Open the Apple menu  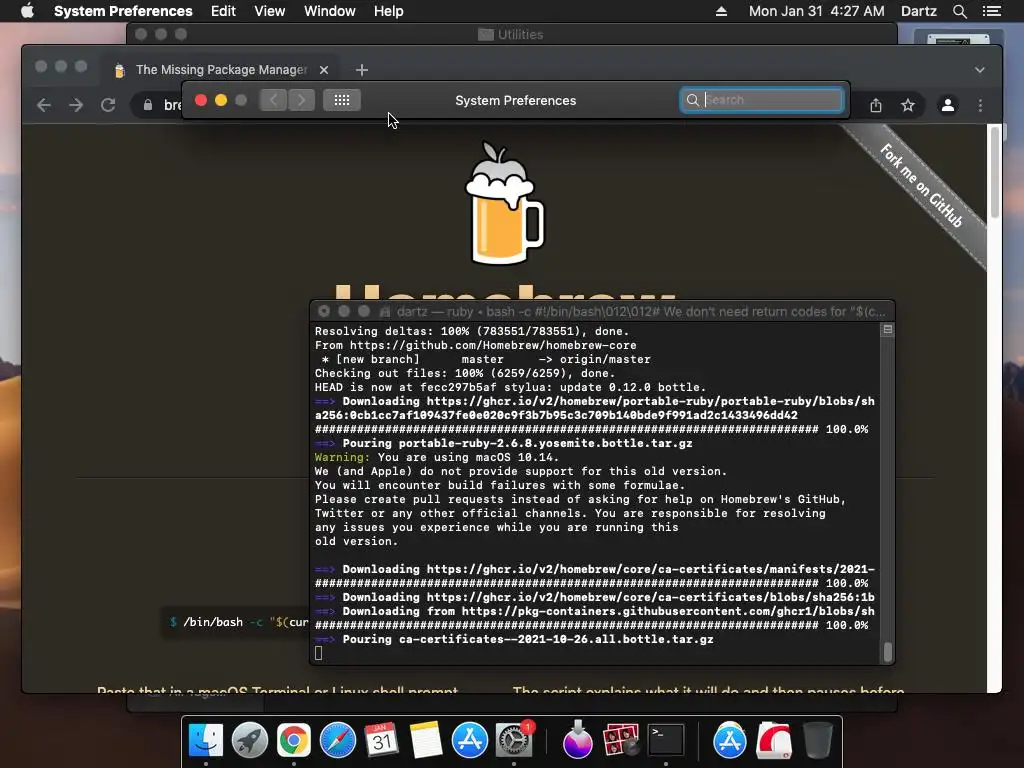[x=27, y=11]
